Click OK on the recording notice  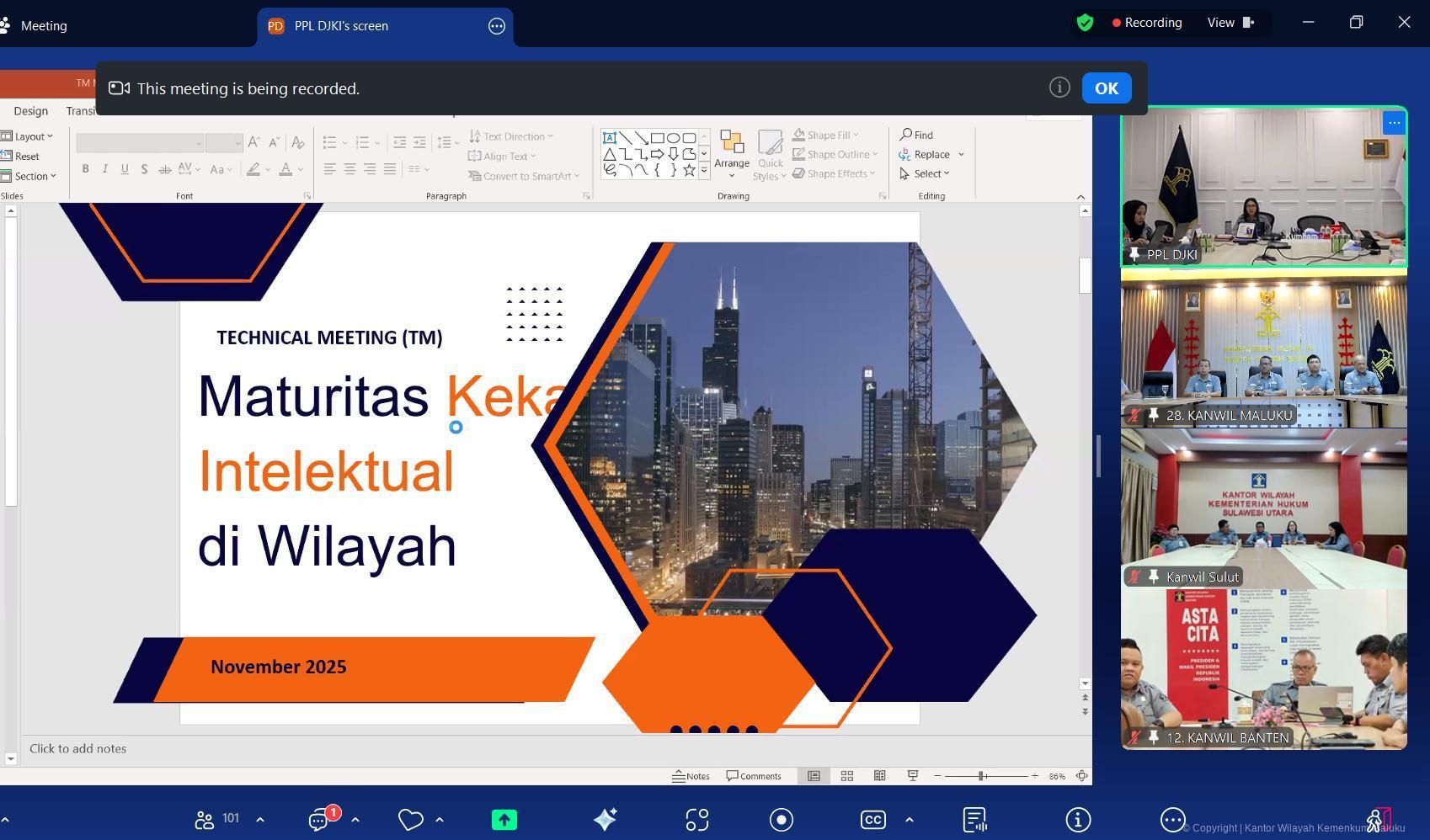(x=1106, y=88)
